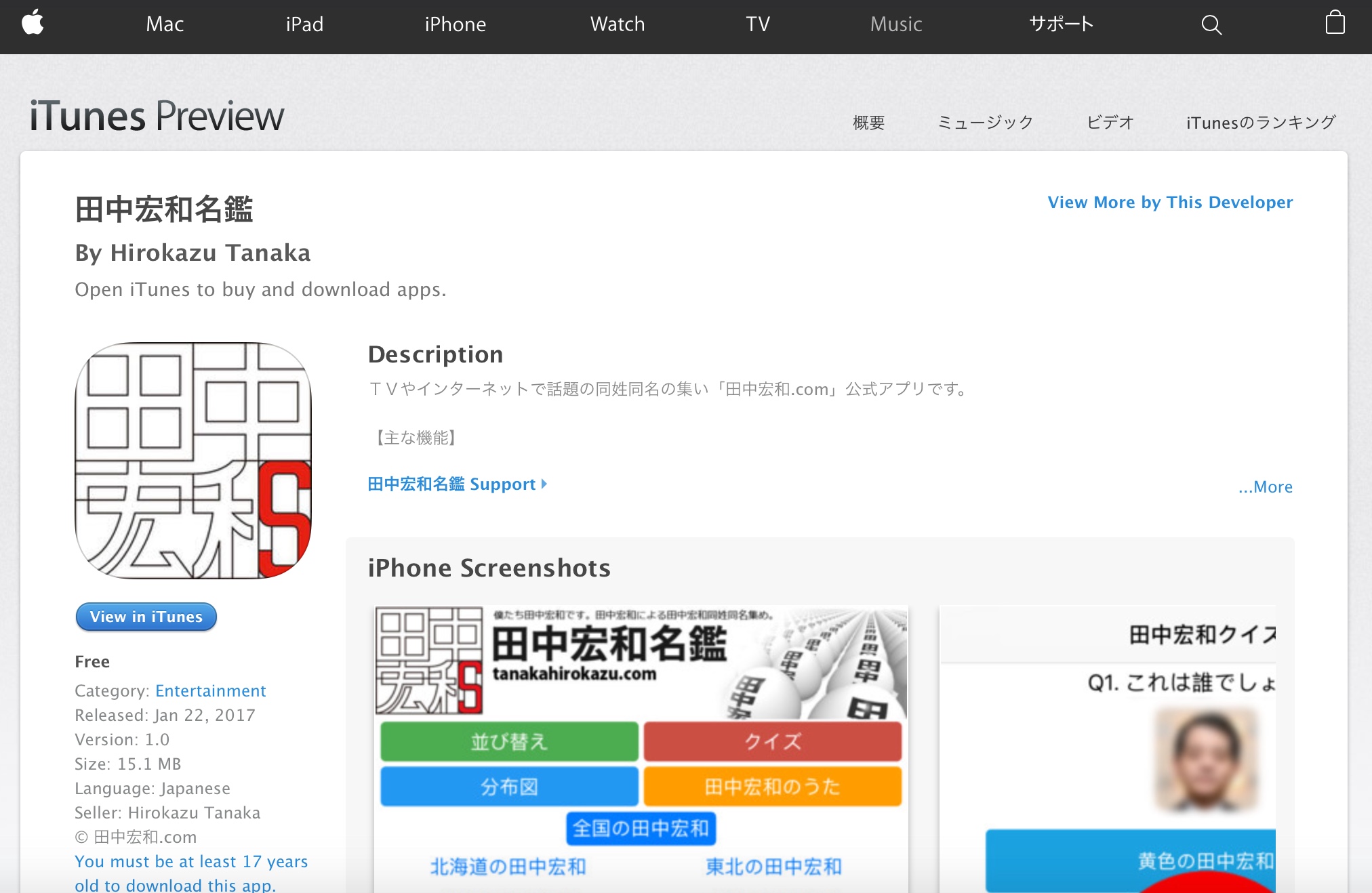Open the search magnifier icon
The height and width of the screenshot is (893, 1372).
(x=1211, y=25)
